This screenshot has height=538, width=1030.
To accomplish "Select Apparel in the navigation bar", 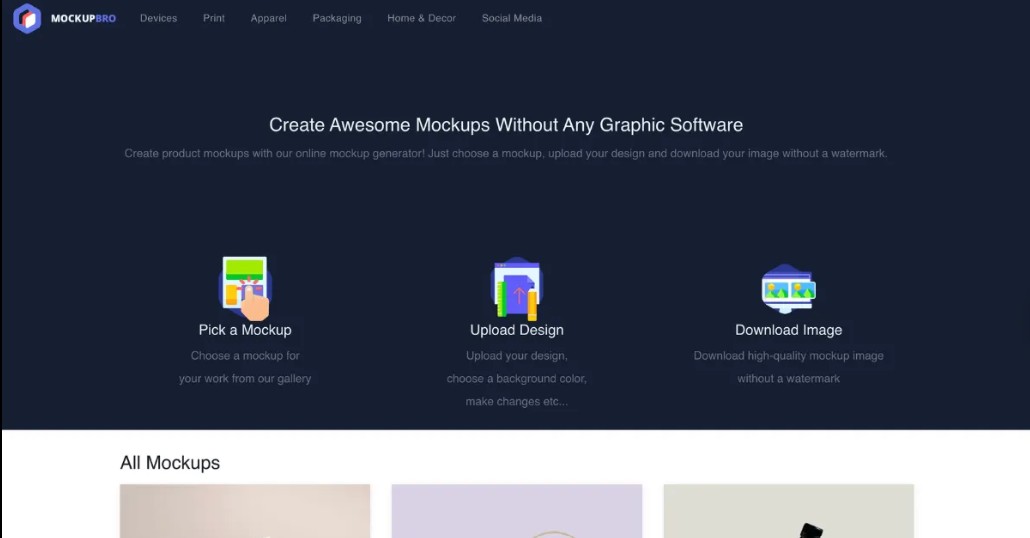I will tap(268, 18).
